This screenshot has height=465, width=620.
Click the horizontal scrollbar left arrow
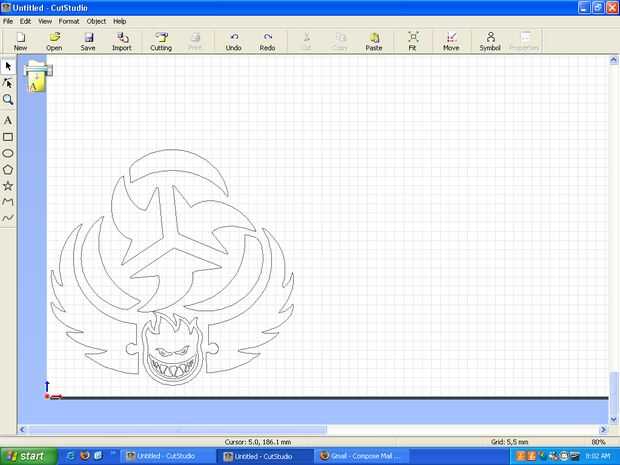[22, 429]
